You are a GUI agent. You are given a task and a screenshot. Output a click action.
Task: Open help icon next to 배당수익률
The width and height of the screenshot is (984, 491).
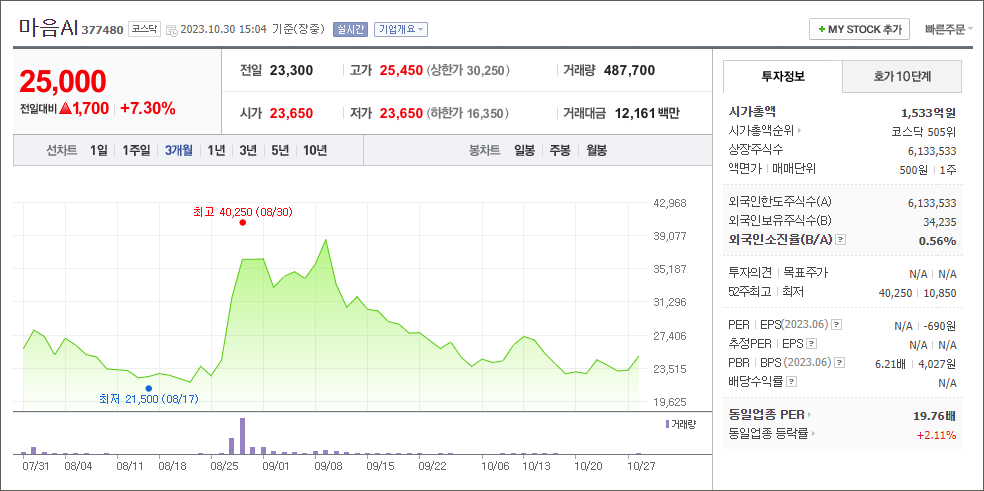(791, 381)
